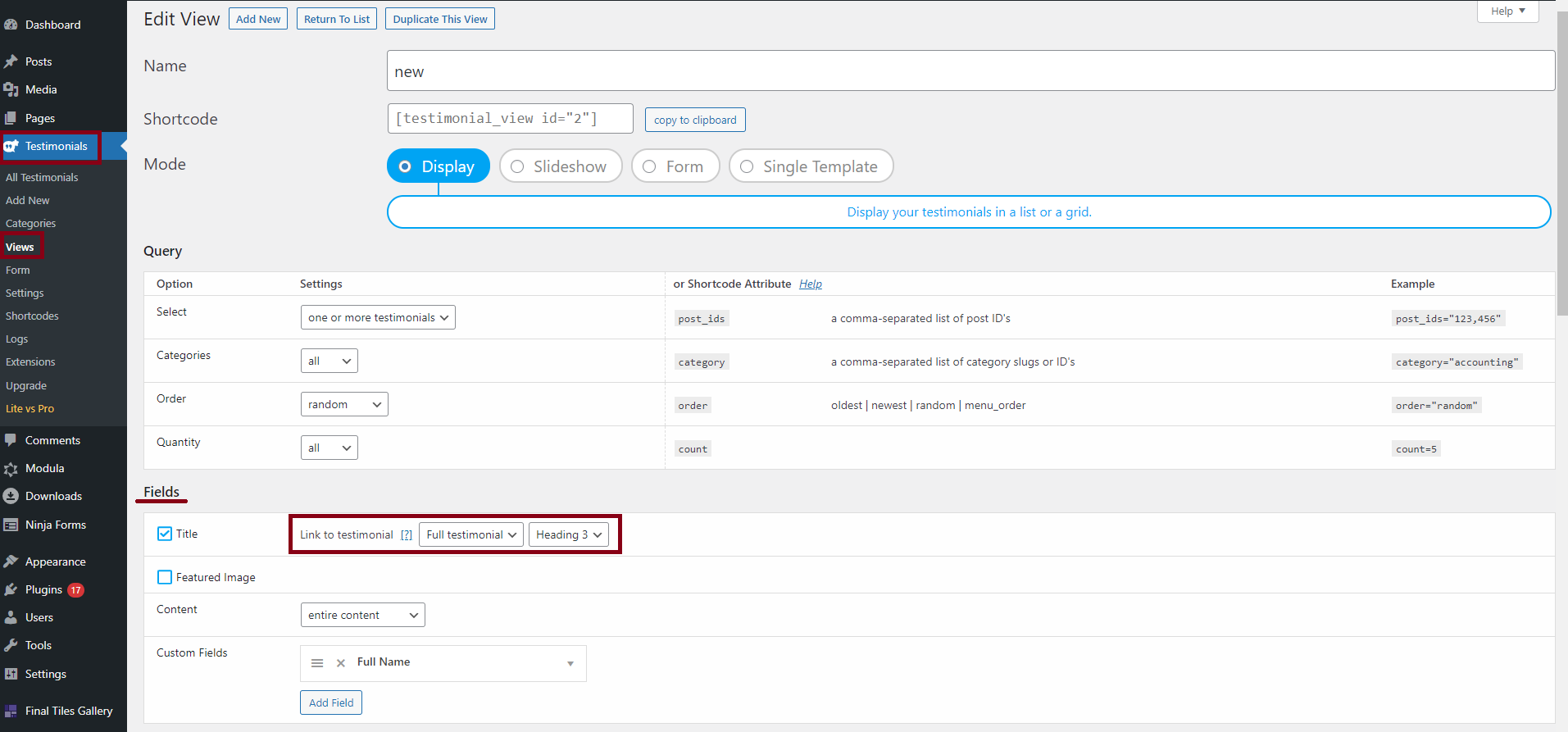The image size is (1568, 732).
Task: Click the Downloads icon in sidebar
Action: [x=11, y=496]
